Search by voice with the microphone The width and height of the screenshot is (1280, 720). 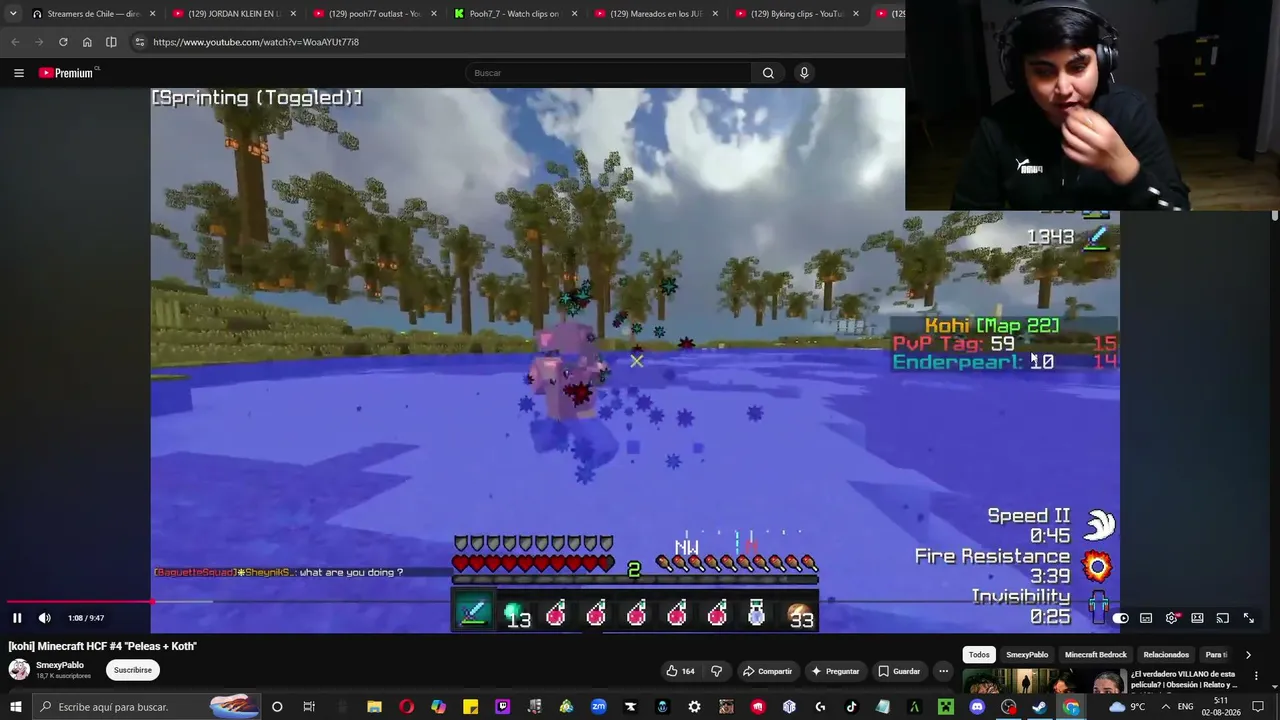(804, 73)
